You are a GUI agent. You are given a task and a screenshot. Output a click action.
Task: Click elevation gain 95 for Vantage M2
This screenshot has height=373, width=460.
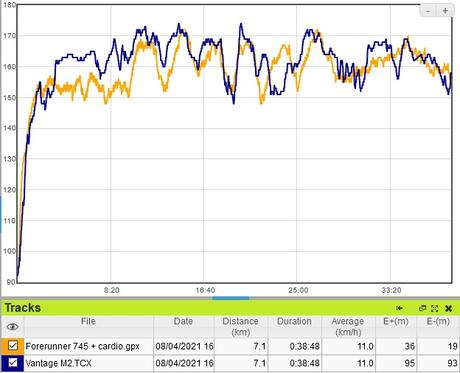coord(410,363)
